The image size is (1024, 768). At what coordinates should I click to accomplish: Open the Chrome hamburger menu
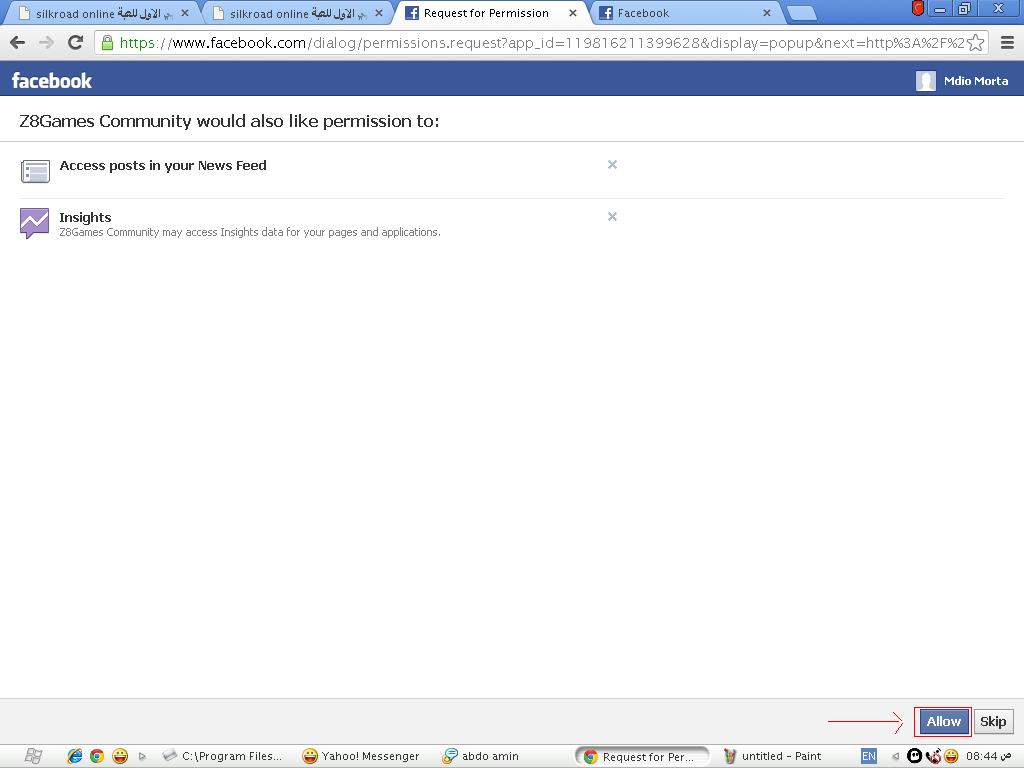[1008, 43]
